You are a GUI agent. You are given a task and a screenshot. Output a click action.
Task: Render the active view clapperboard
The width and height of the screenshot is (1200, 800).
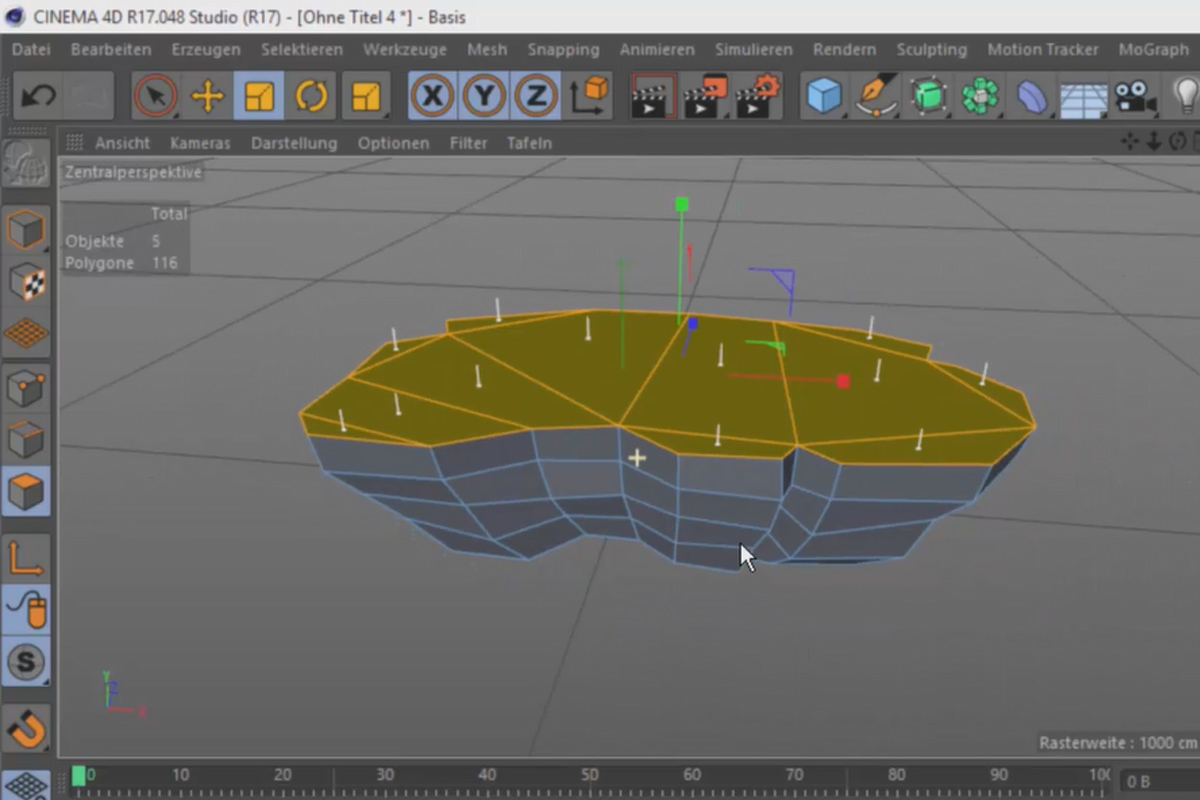click(652, 96)
